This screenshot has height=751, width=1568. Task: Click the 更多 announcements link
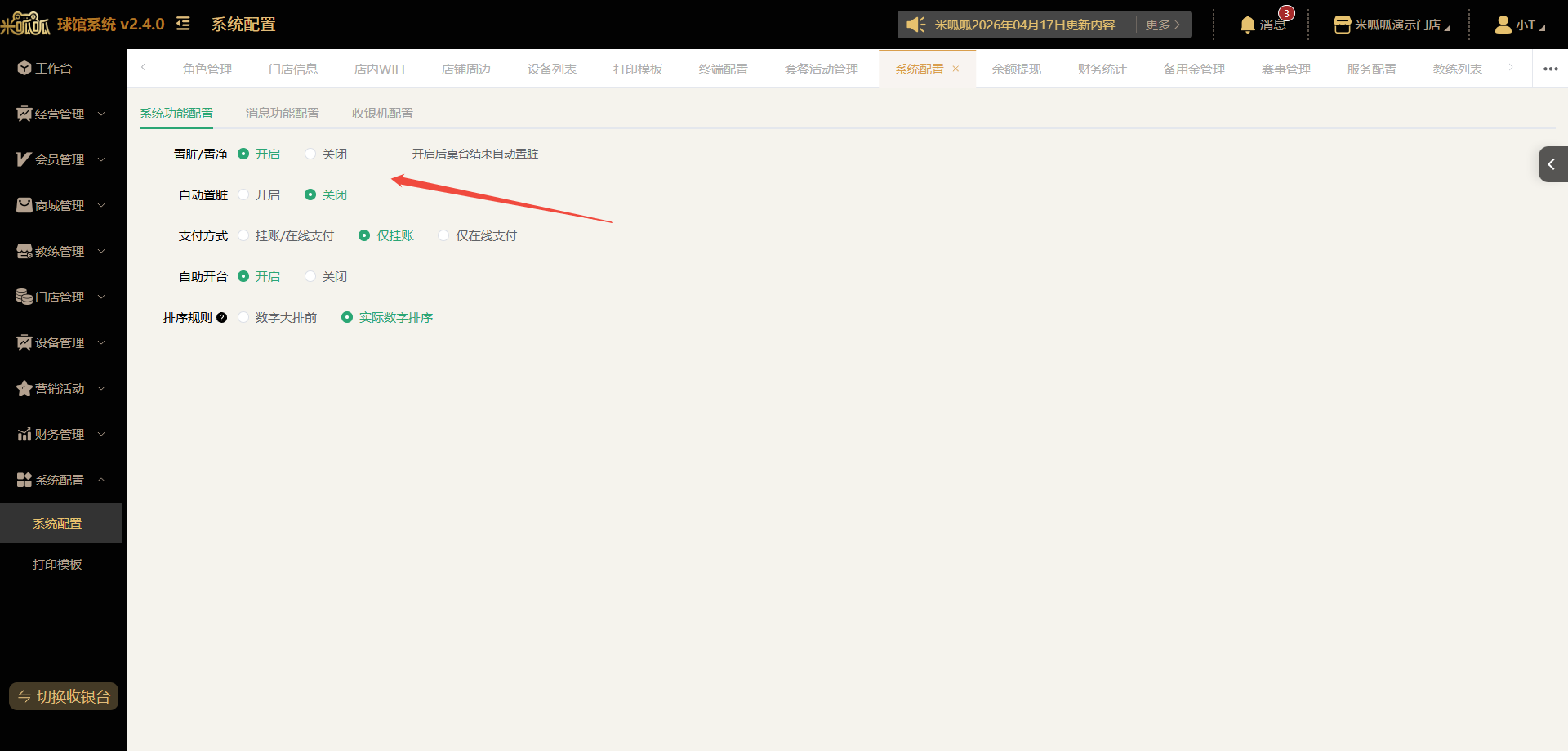[x=1163, y=25]
